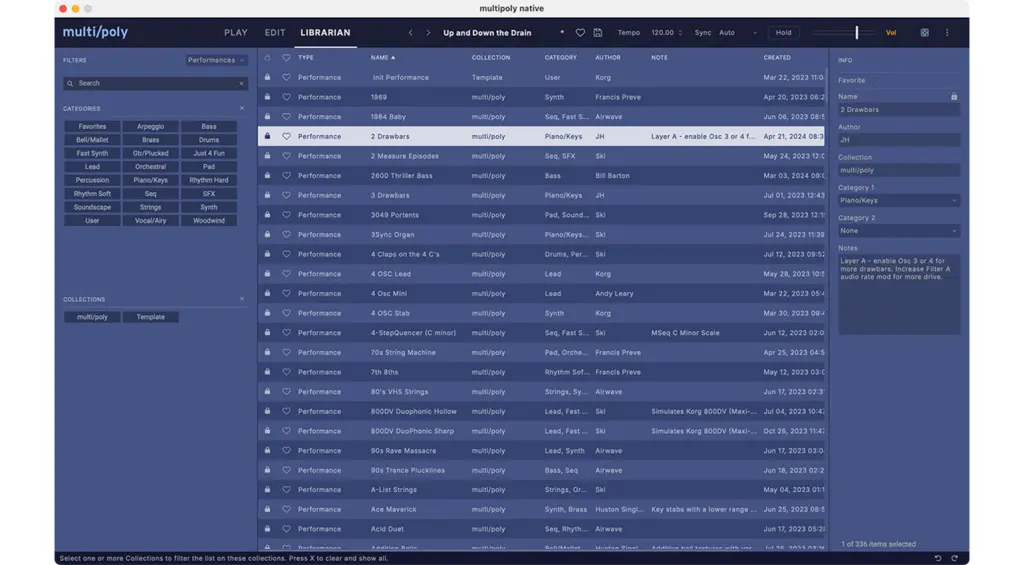Favorite the current performance in the top bar
The image size is (1024, 565).
point(580,33)
